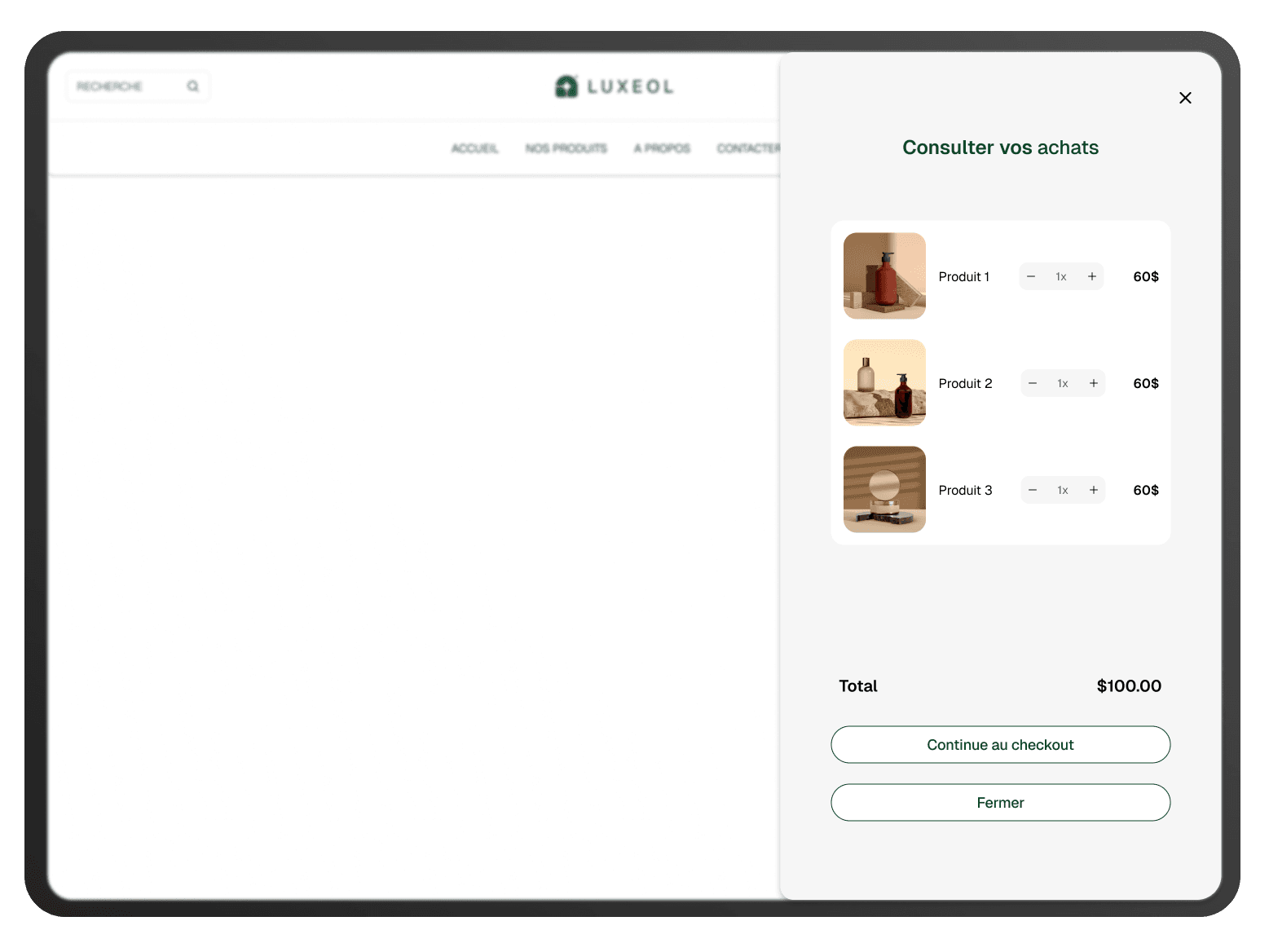1269x952 pixels.
Task: Increase Produit 1 quantity with plus icon
Action: [1092, 276]
